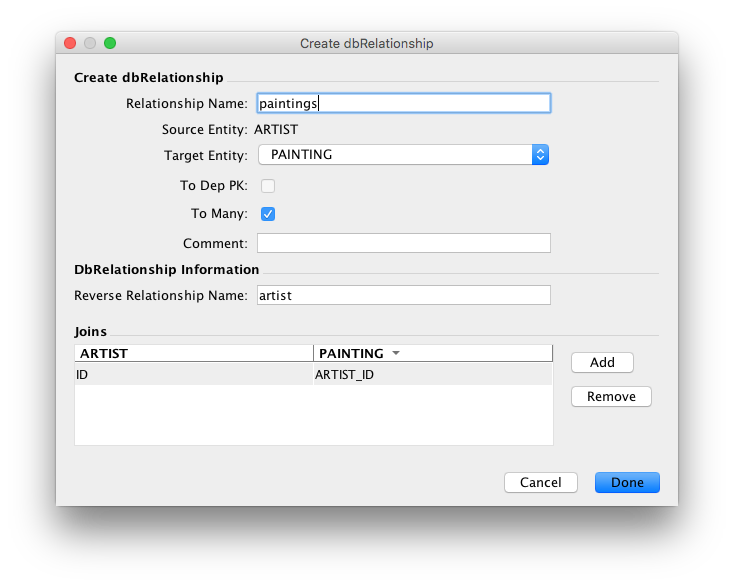The height and width of the screenshot is (586, 734).
Task: Add a new join row
Action: point(602,362)
